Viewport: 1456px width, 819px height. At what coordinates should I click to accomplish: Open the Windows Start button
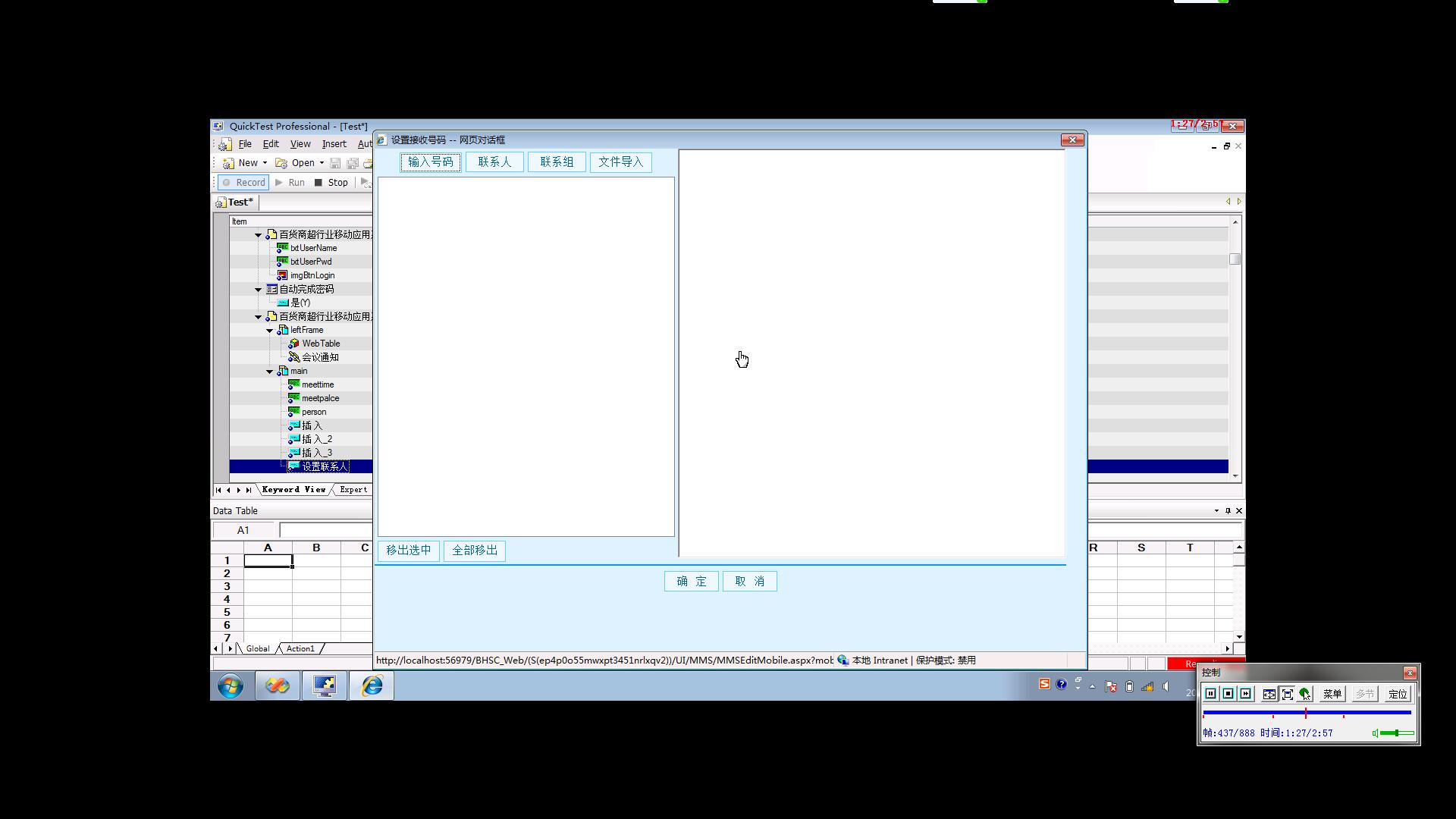pyautogui.click(x=231, y=686)
